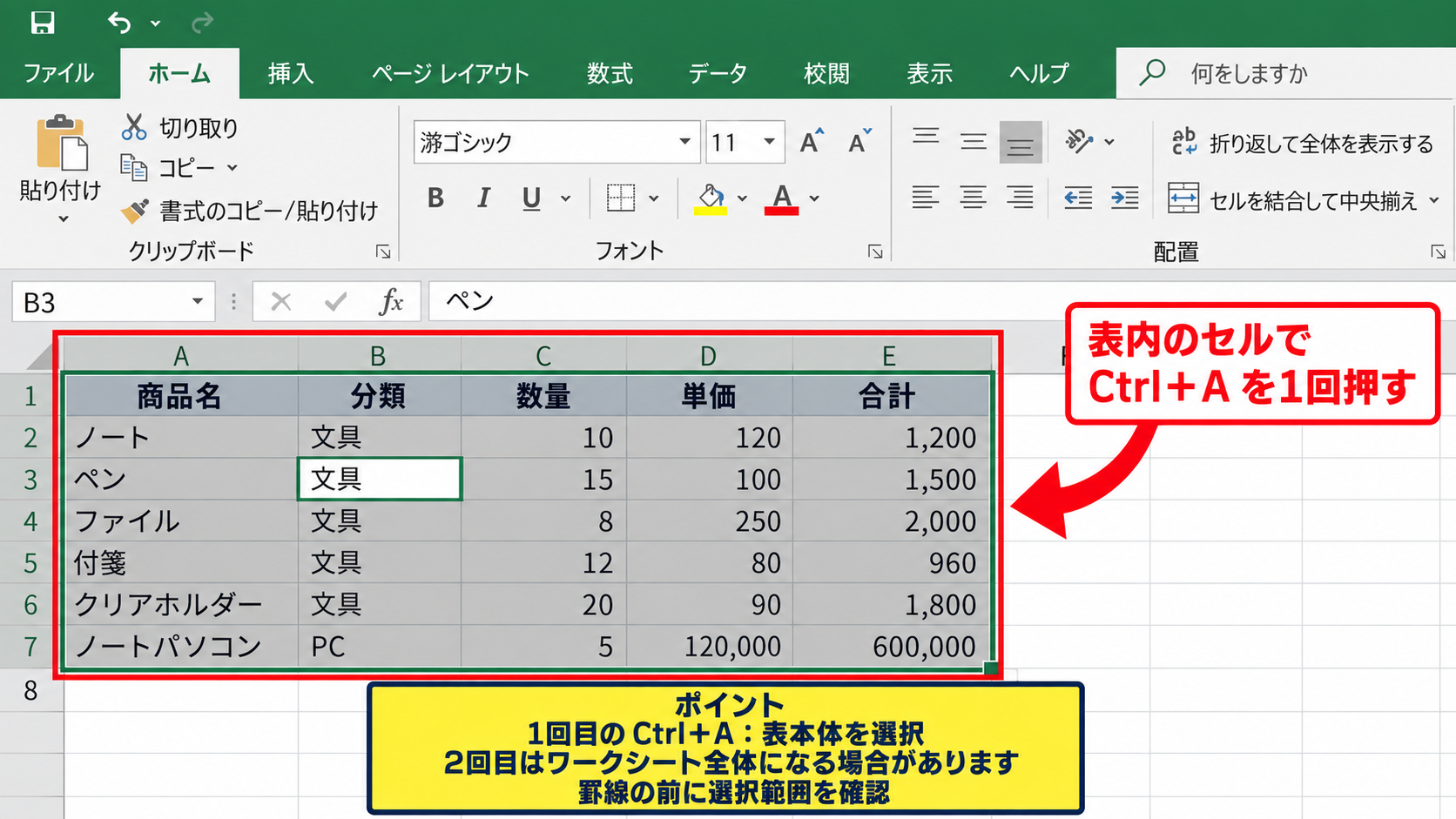Decrease font size with the smaller A icon
1456x819 pixels.
point(859,141)
